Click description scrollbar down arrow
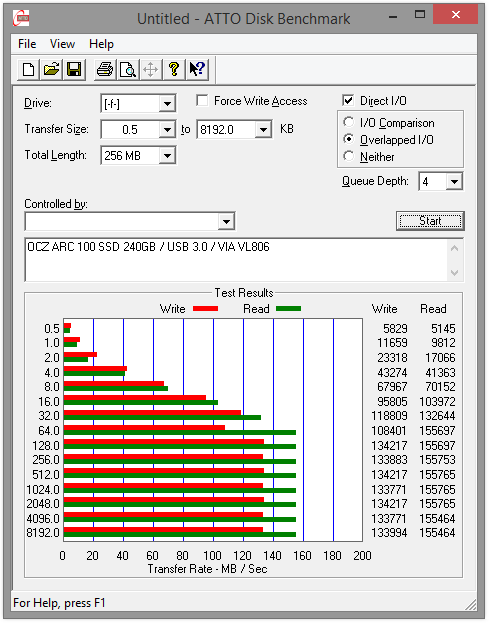 tap(455, 273)
